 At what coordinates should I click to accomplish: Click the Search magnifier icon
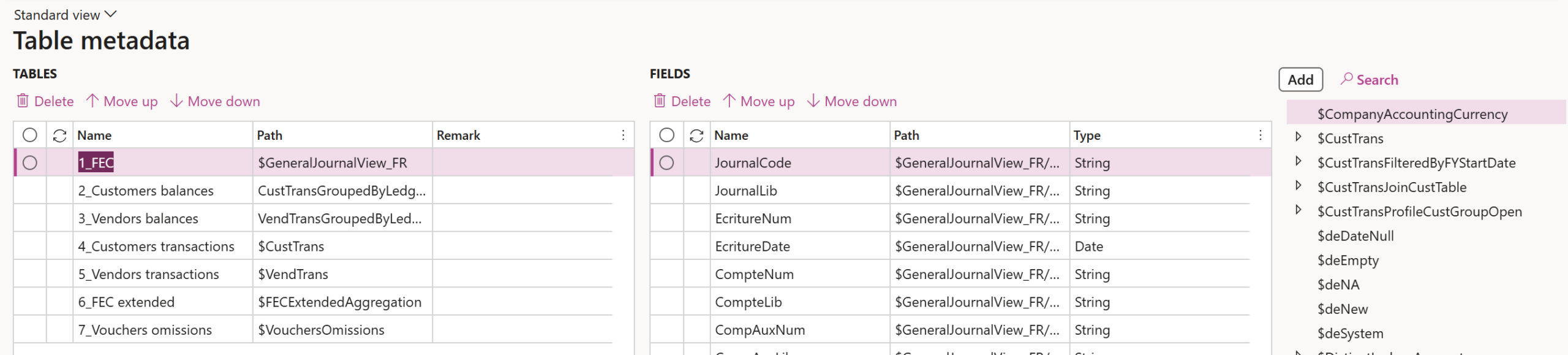pyautogui.click(x=1346, y=79)
